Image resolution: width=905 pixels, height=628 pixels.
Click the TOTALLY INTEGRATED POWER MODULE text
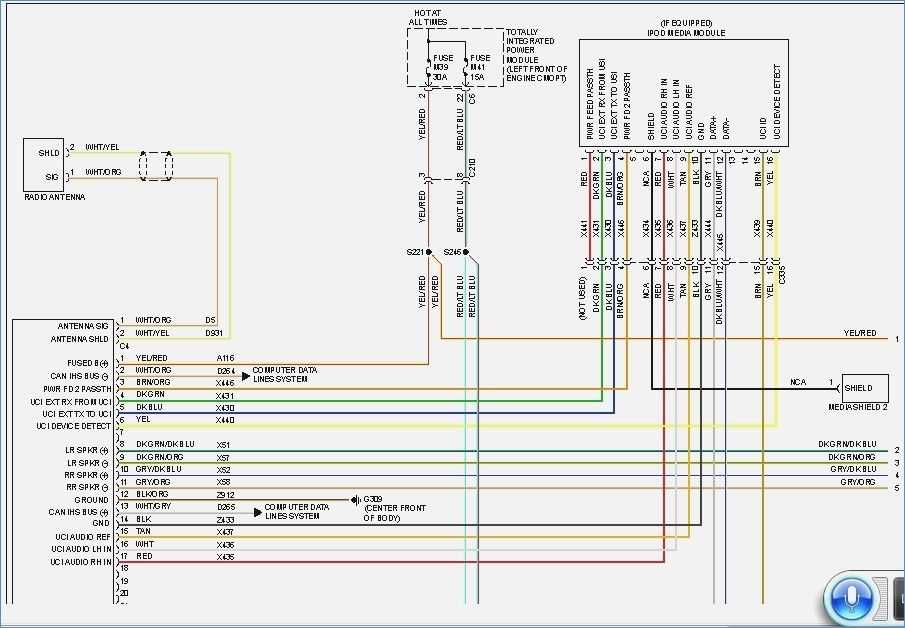coord(532,53)
